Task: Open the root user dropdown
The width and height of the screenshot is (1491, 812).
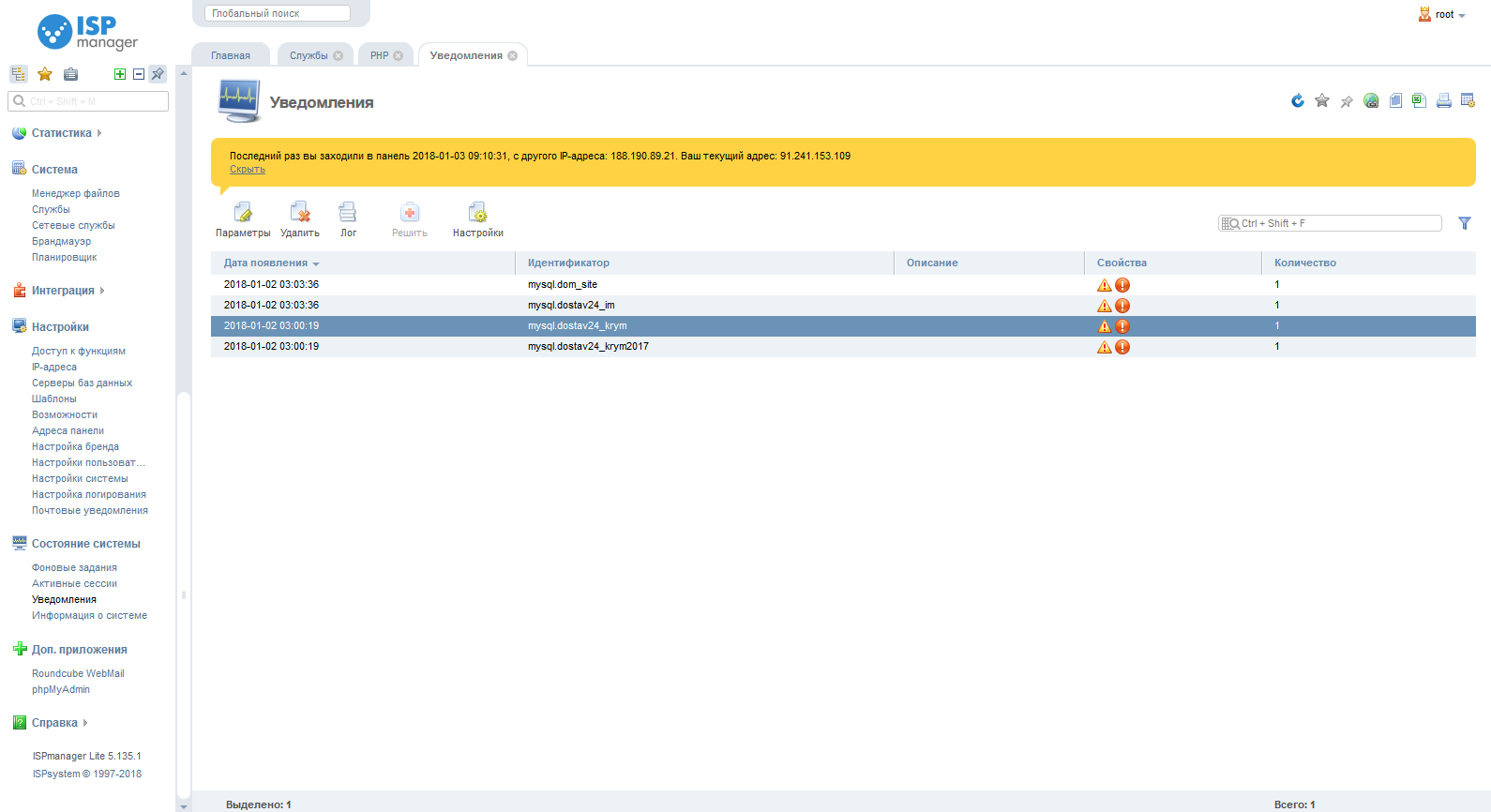Action: click(1442, 14)
